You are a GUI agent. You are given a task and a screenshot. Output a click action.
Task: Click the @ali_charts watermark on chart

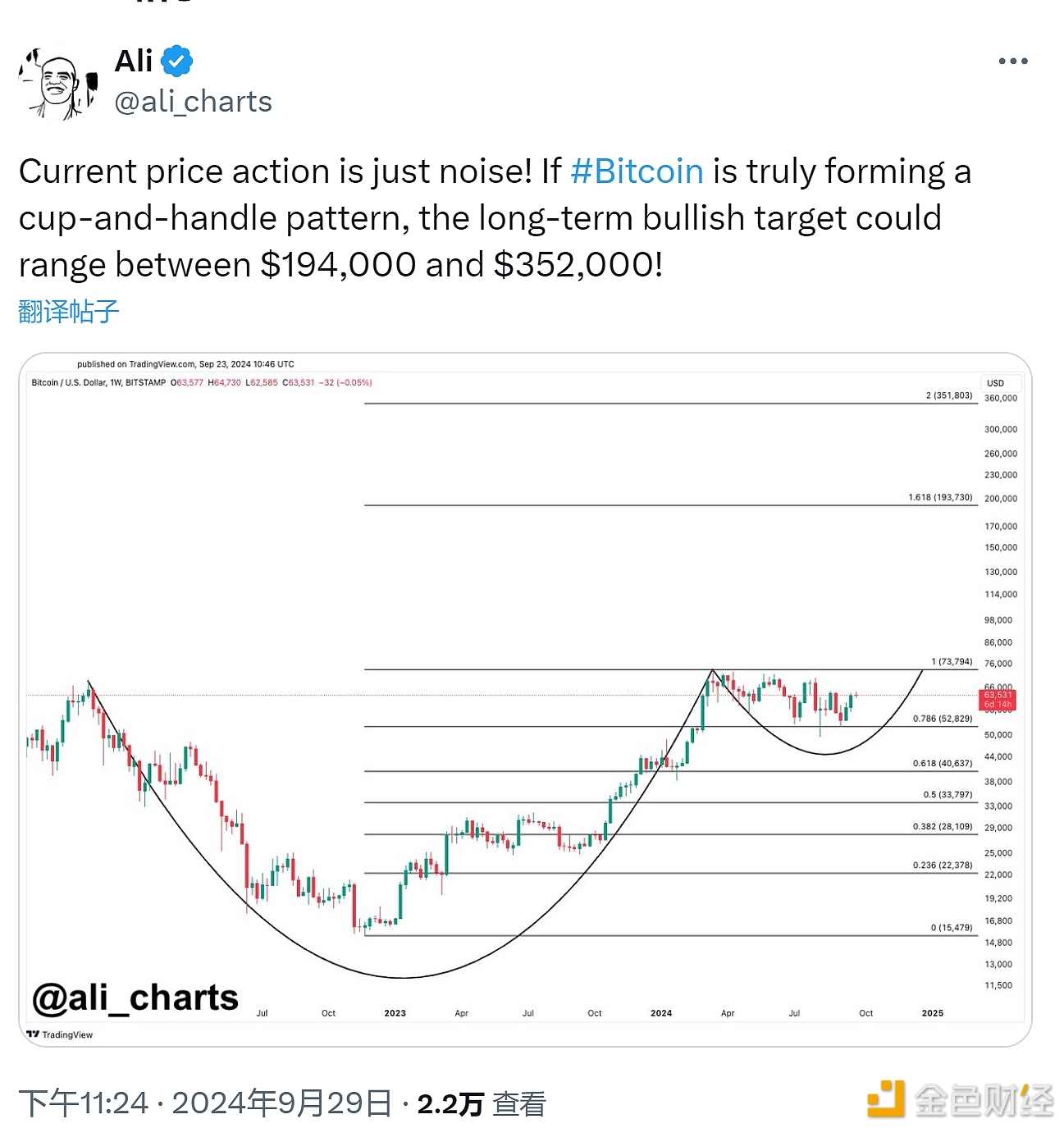pos(135,998)
